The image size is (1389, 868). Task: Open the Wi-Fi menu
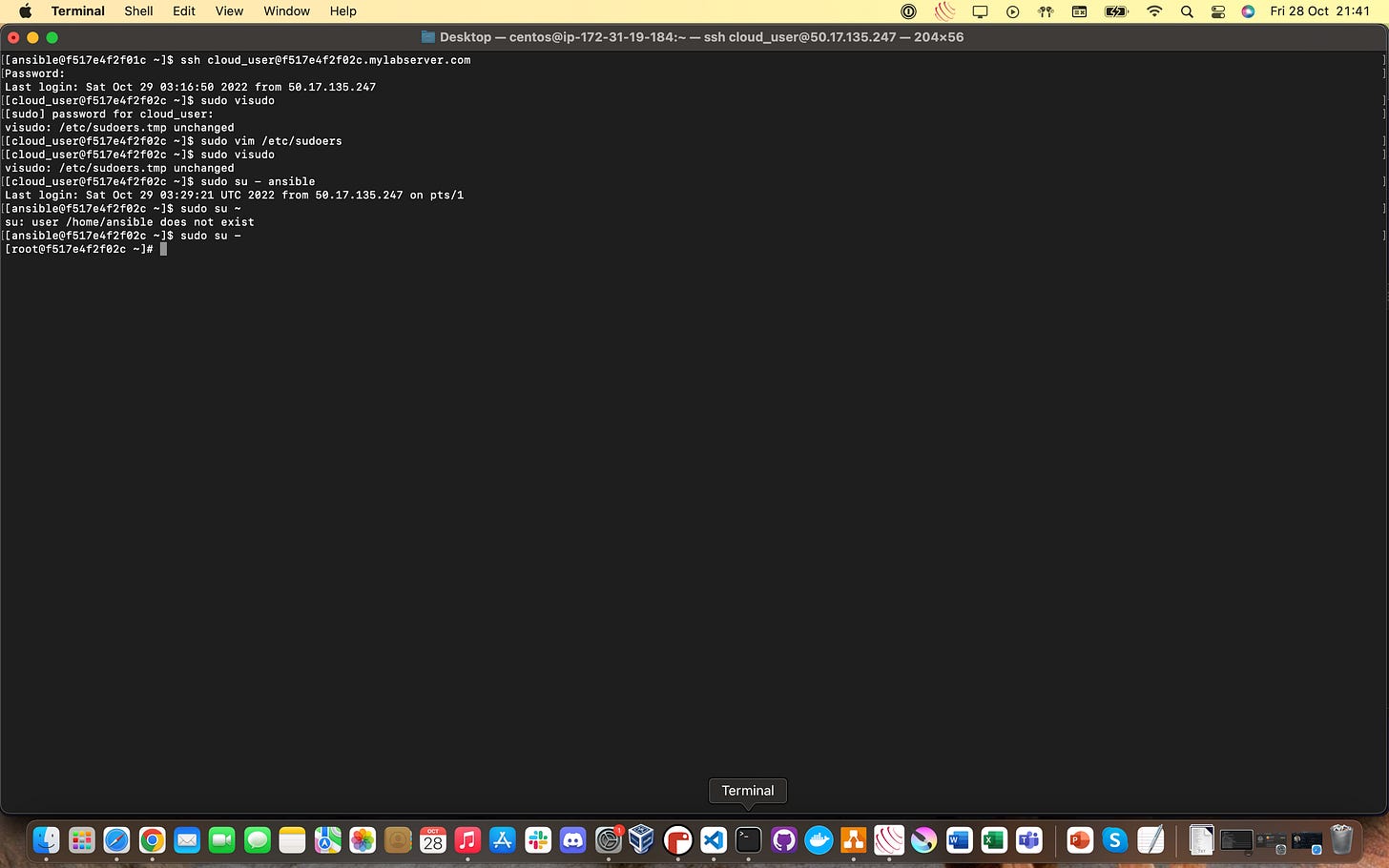click(x=1154, y=11)
